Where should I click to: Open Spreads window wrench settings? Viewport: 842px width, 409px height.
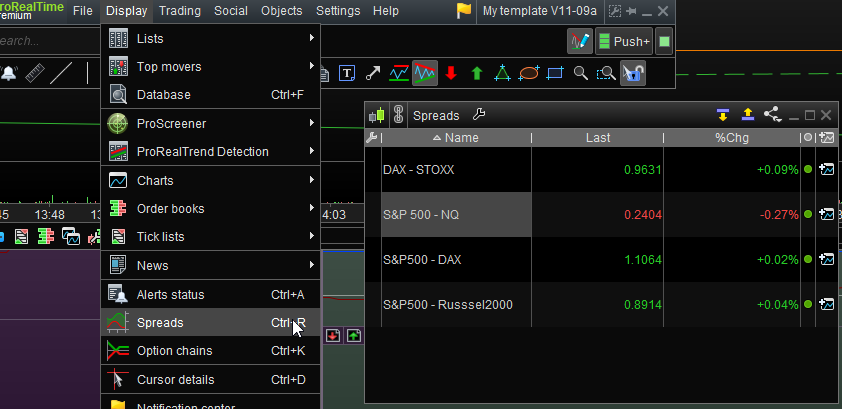coord(478,114)
